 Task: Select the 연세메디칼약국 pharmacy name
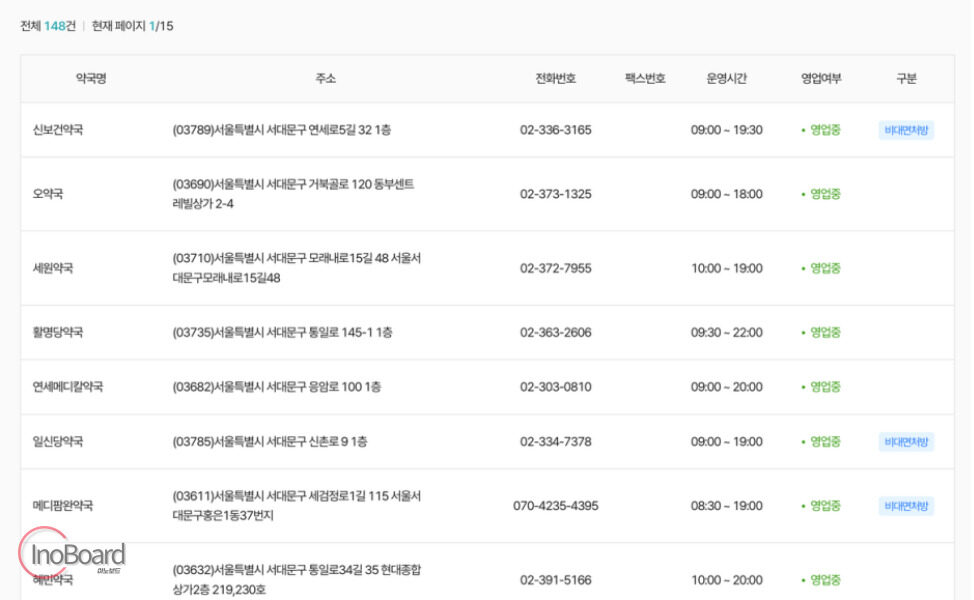point(68,386)
